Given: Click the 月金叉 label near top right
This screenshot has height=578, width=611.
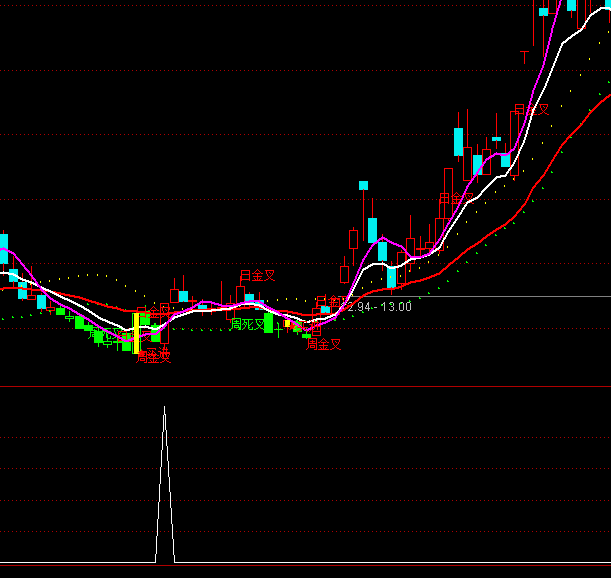Looking at the screenshot, I should click(532, 109).
